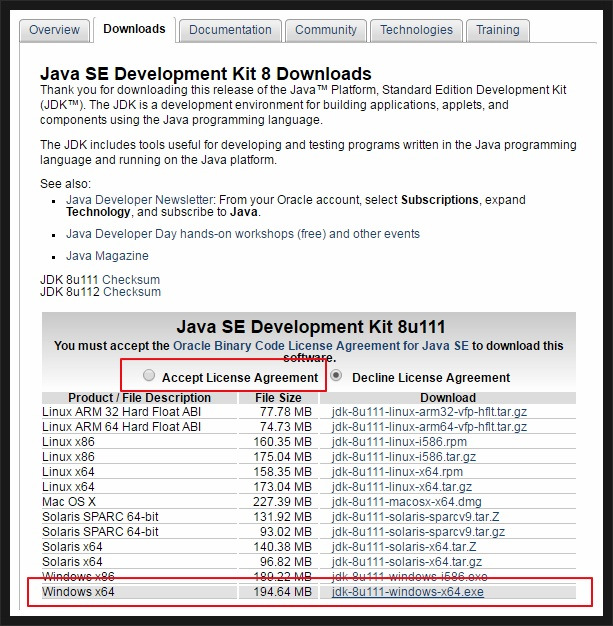Download jdk-8u111-linux-x64.rpm
613x626 pixels.
[397, 472]
